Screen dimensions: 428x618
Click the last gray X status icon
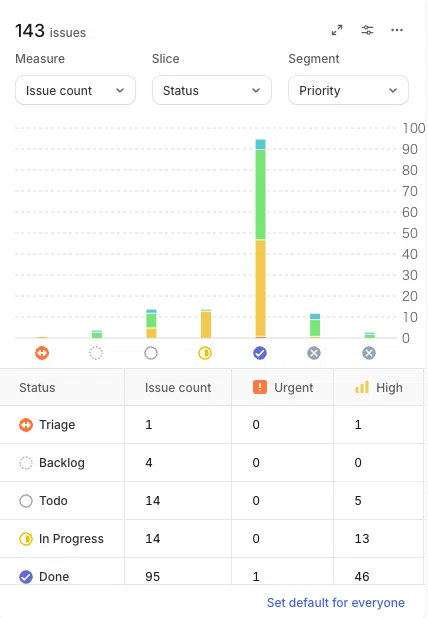click(369, 353)
